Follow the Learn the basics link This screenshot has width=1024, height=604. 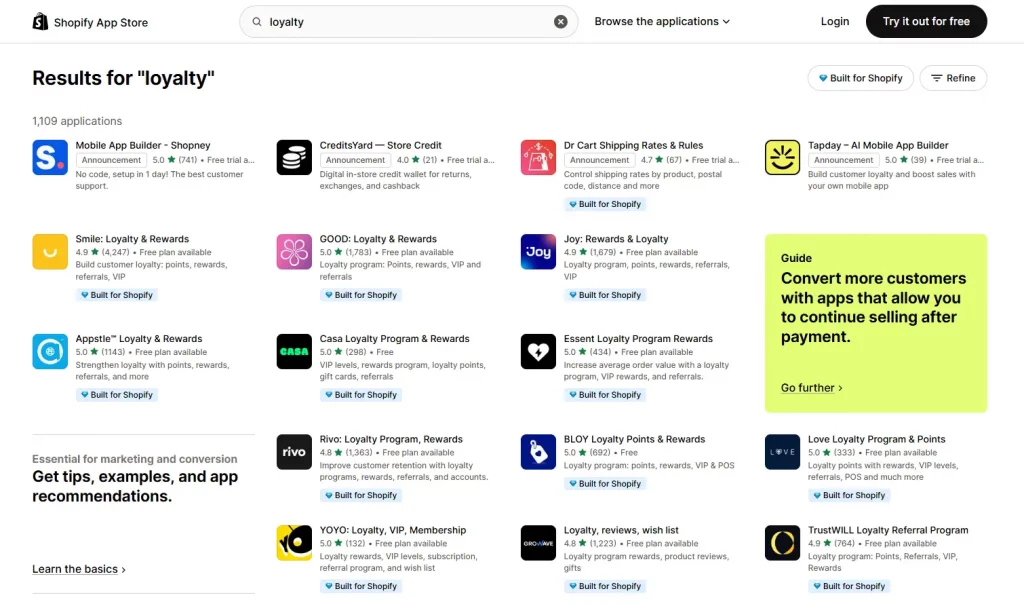coord(78,569)
